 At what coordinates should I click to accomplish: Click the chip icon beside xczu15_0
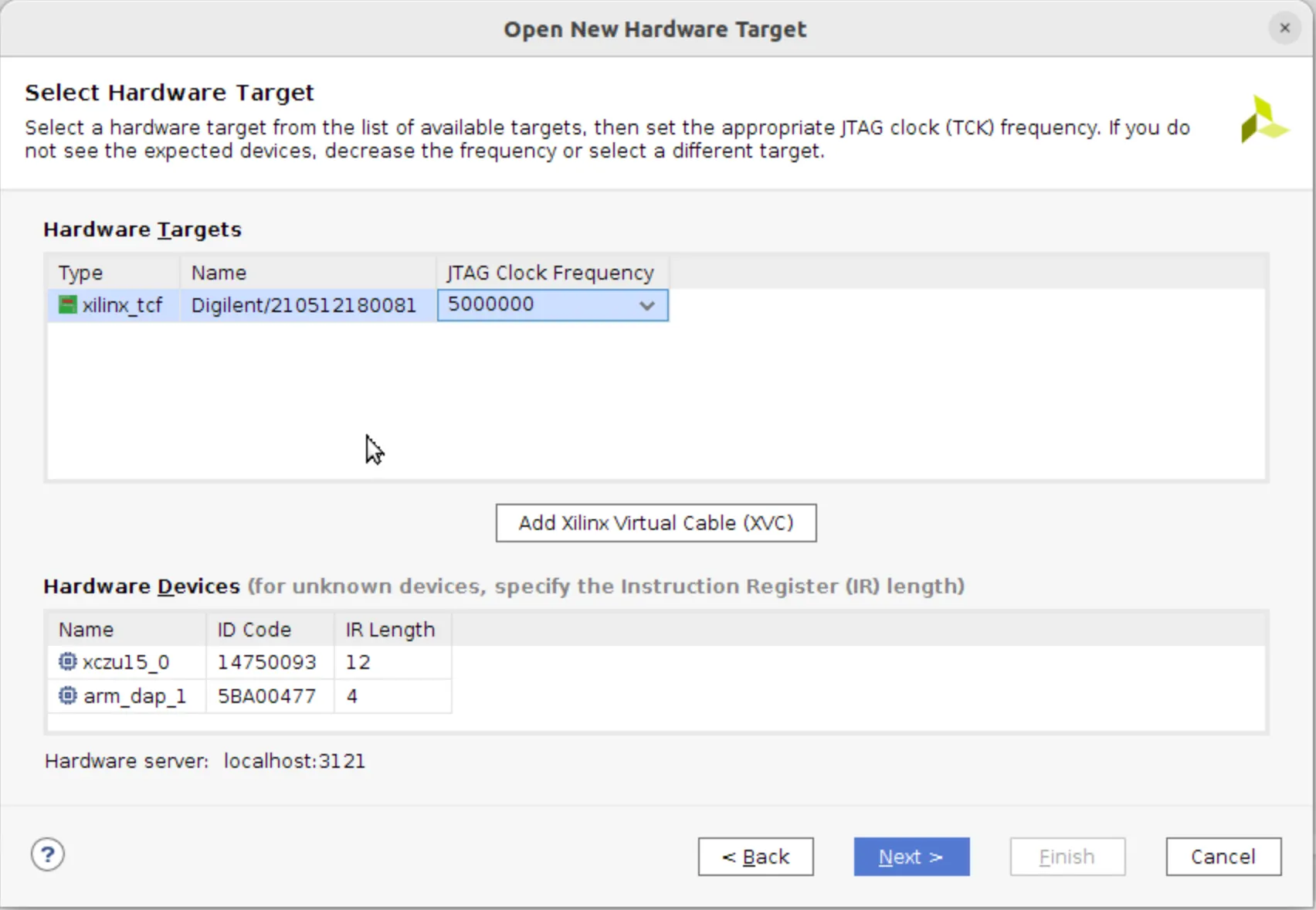(x=68, y=662)
